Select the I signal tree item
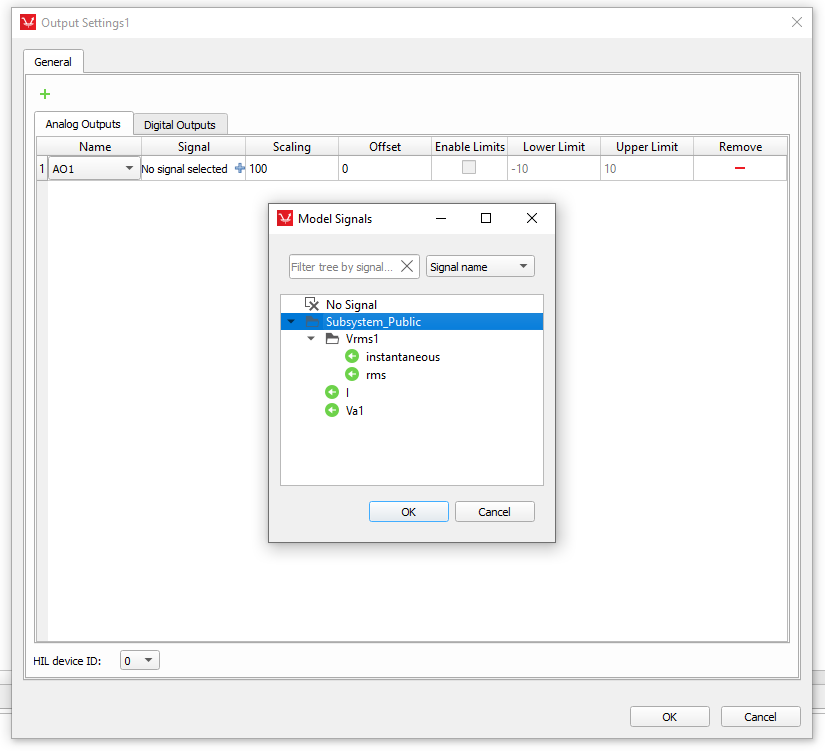This screenshot has width=825, height=751. pos(347,393)
